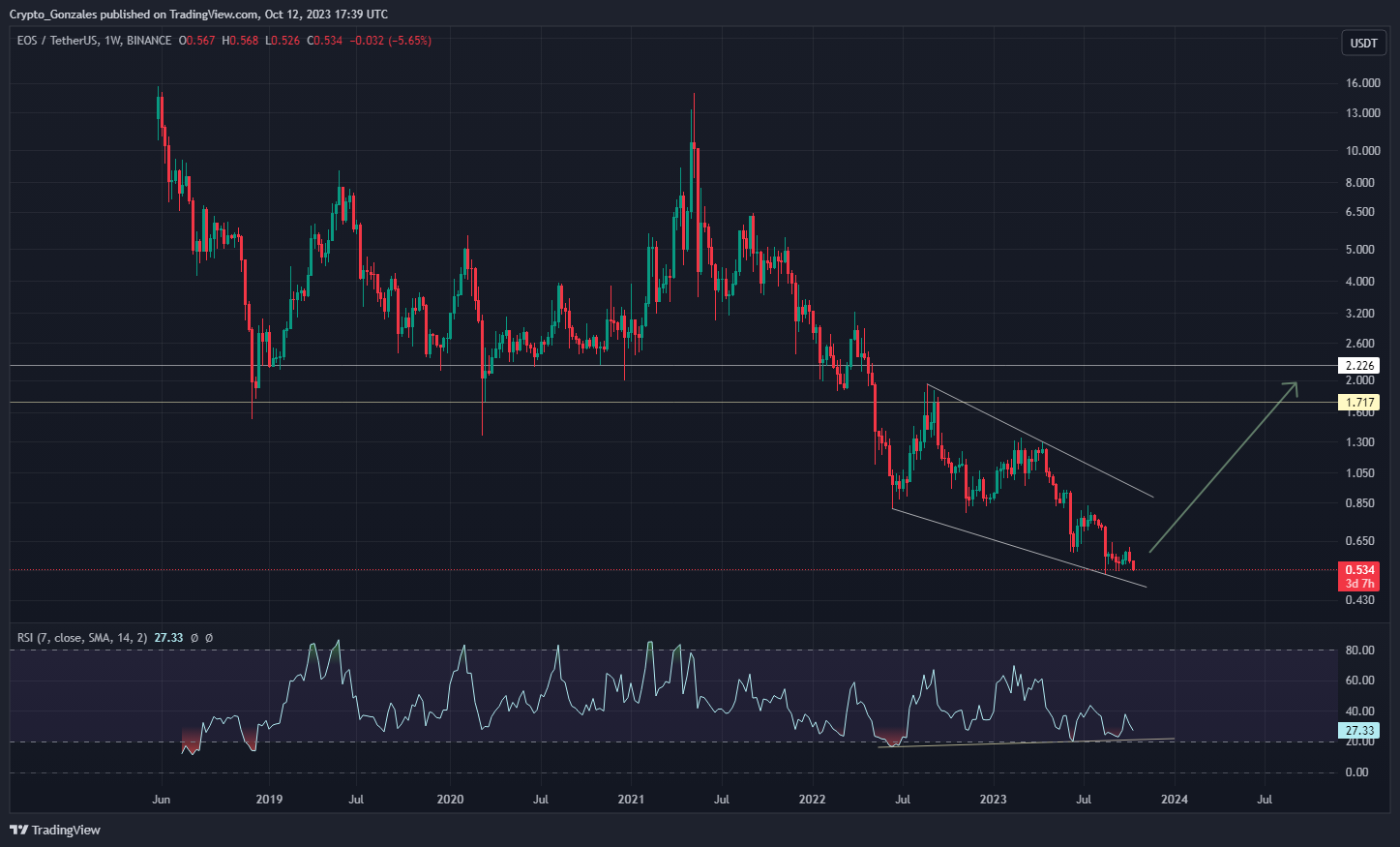The height and width of the screenshot is (847, 1400).
Task: Click the closing price C0.534 value
Action: point(324,41)
